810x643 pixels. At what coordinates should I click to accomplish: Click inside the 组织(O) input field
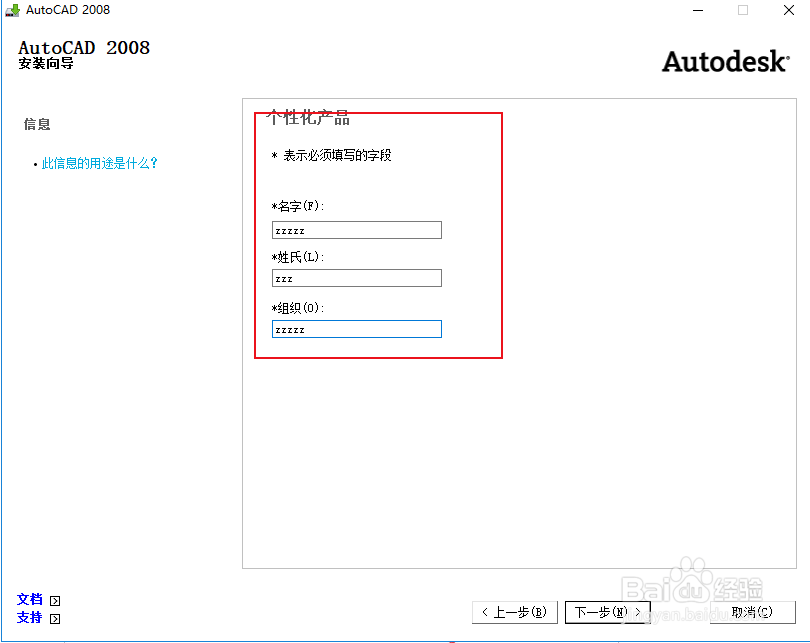[356, 328]
